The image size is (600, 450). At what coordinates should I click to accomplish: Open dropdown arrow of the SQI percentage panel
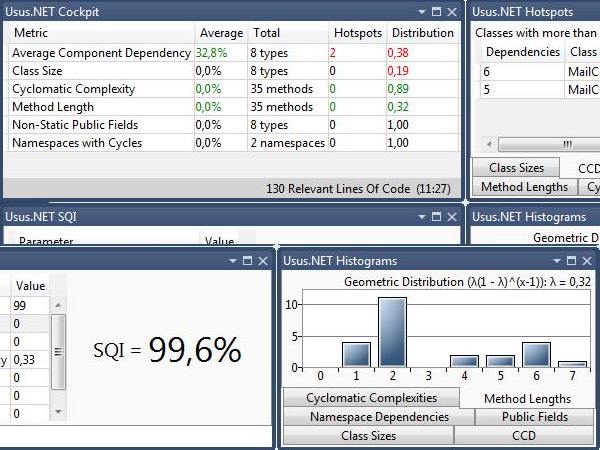tap(232, 261)
